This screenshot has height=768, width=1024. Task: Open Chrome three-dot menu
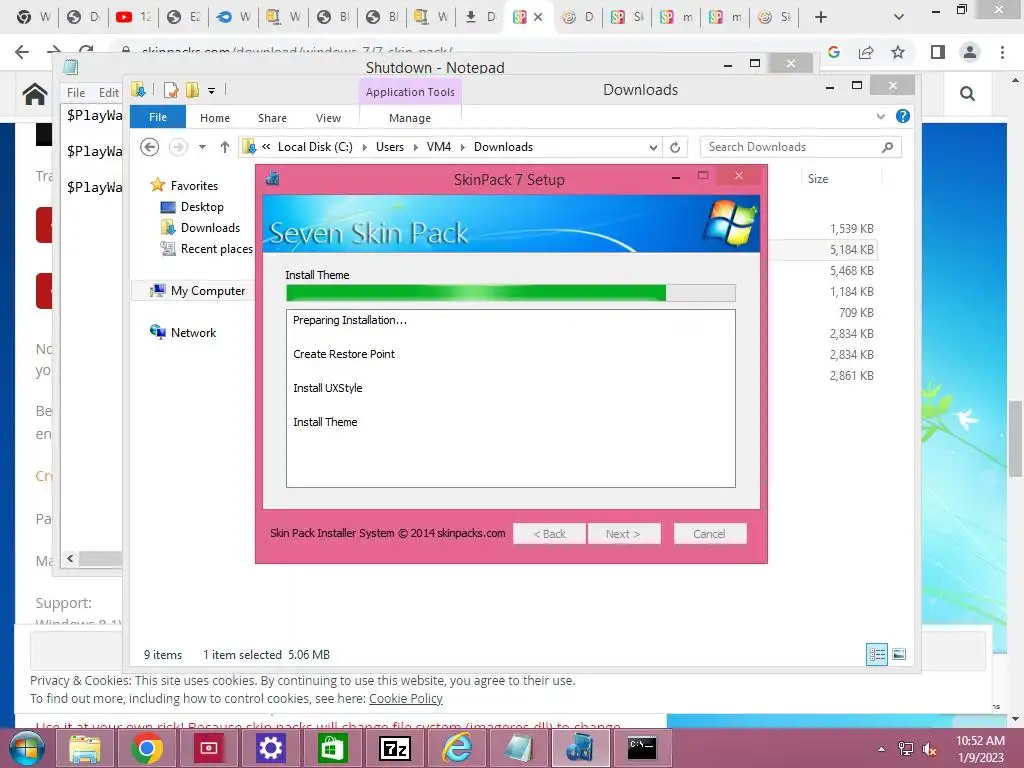tap(1002, 52)
